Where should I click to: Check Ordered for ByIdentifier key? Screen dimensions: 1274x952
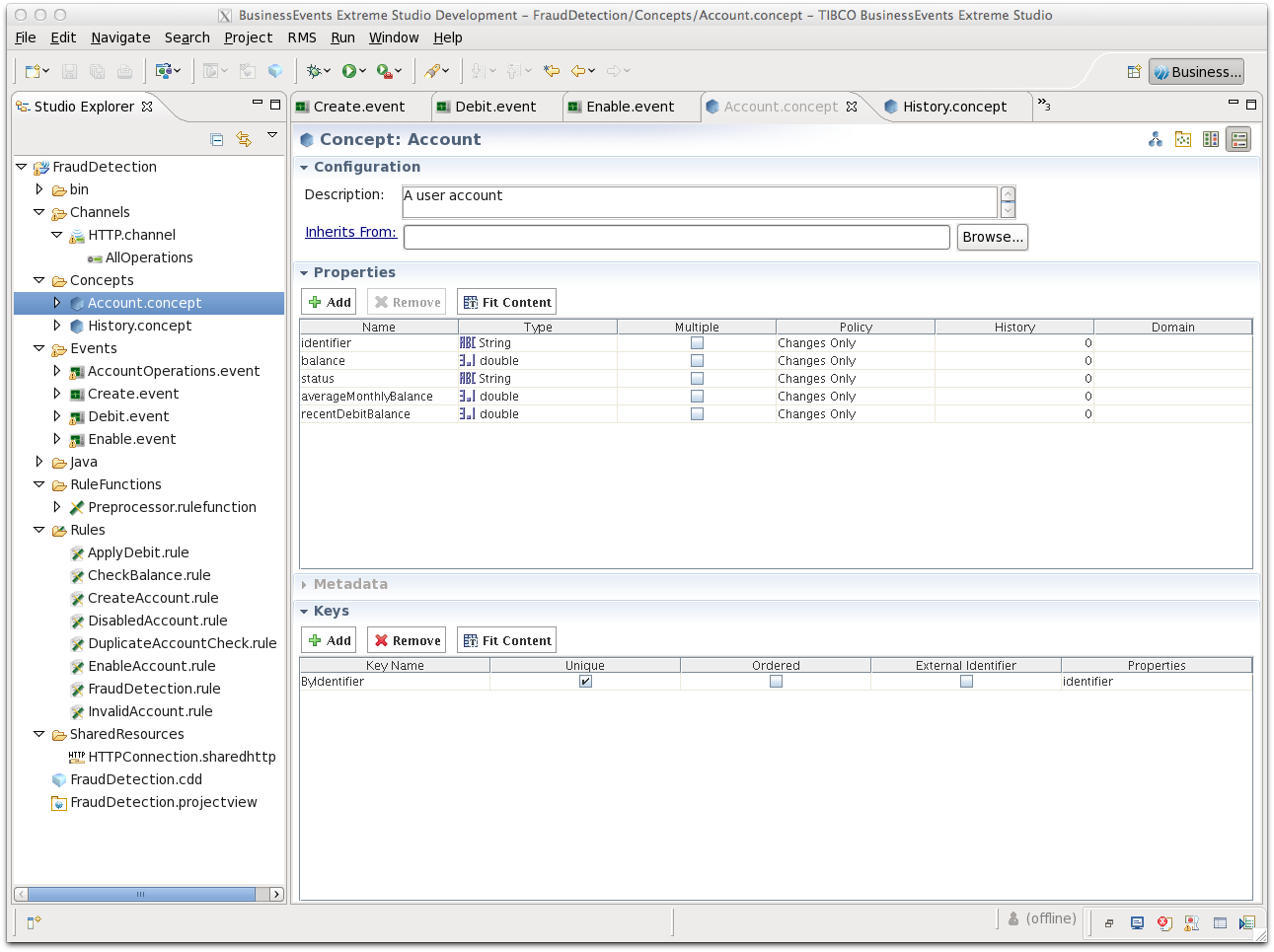(776, 682)
